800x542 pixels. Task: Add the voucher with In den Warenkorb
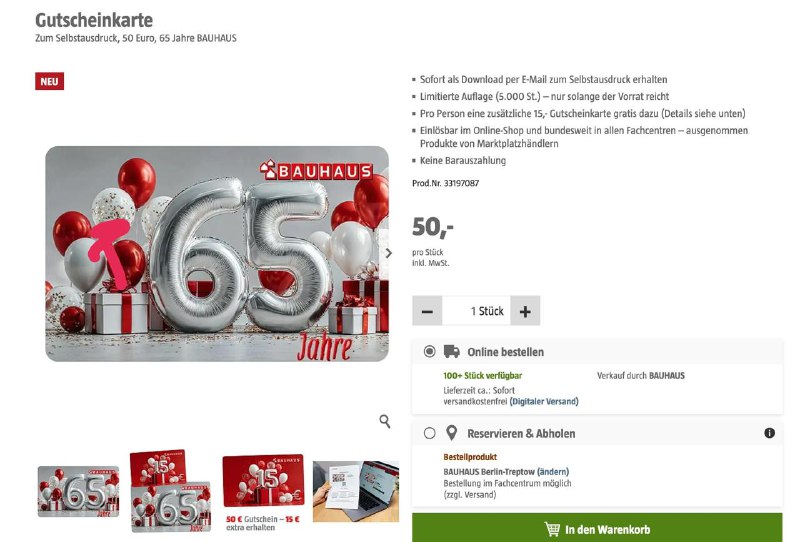[x=597, y=529]
